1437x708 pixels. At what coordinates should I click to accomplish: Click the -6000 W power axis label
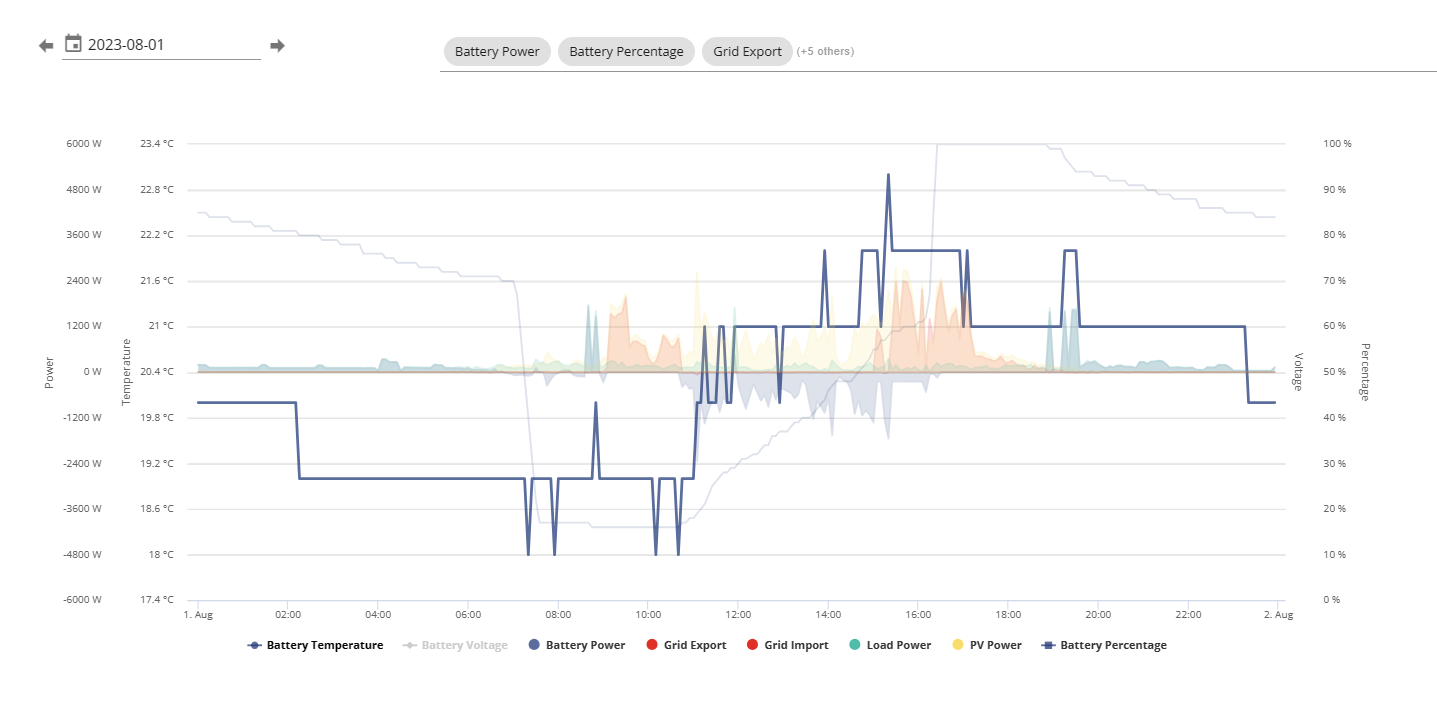(82, 600)
